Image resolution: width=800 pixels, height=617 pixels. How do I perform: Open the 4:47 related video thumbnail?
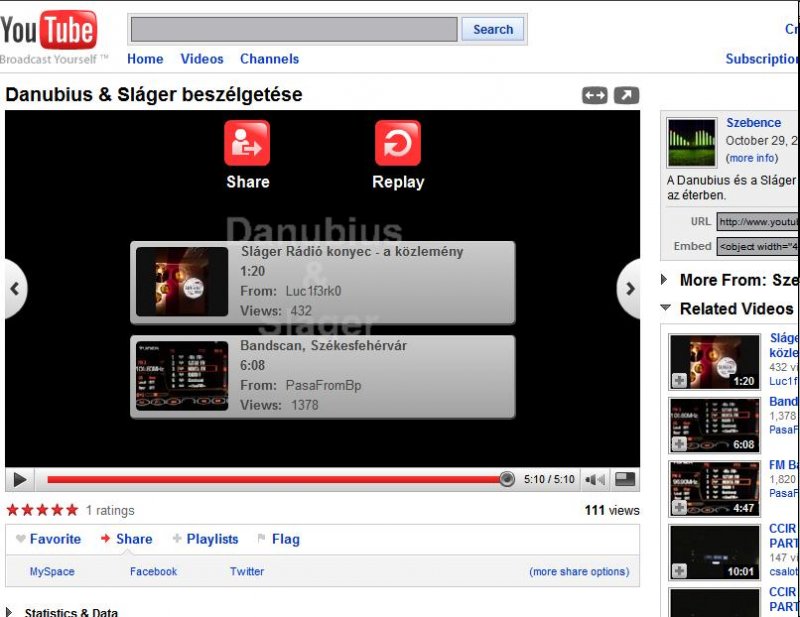[x=714, y=488]
